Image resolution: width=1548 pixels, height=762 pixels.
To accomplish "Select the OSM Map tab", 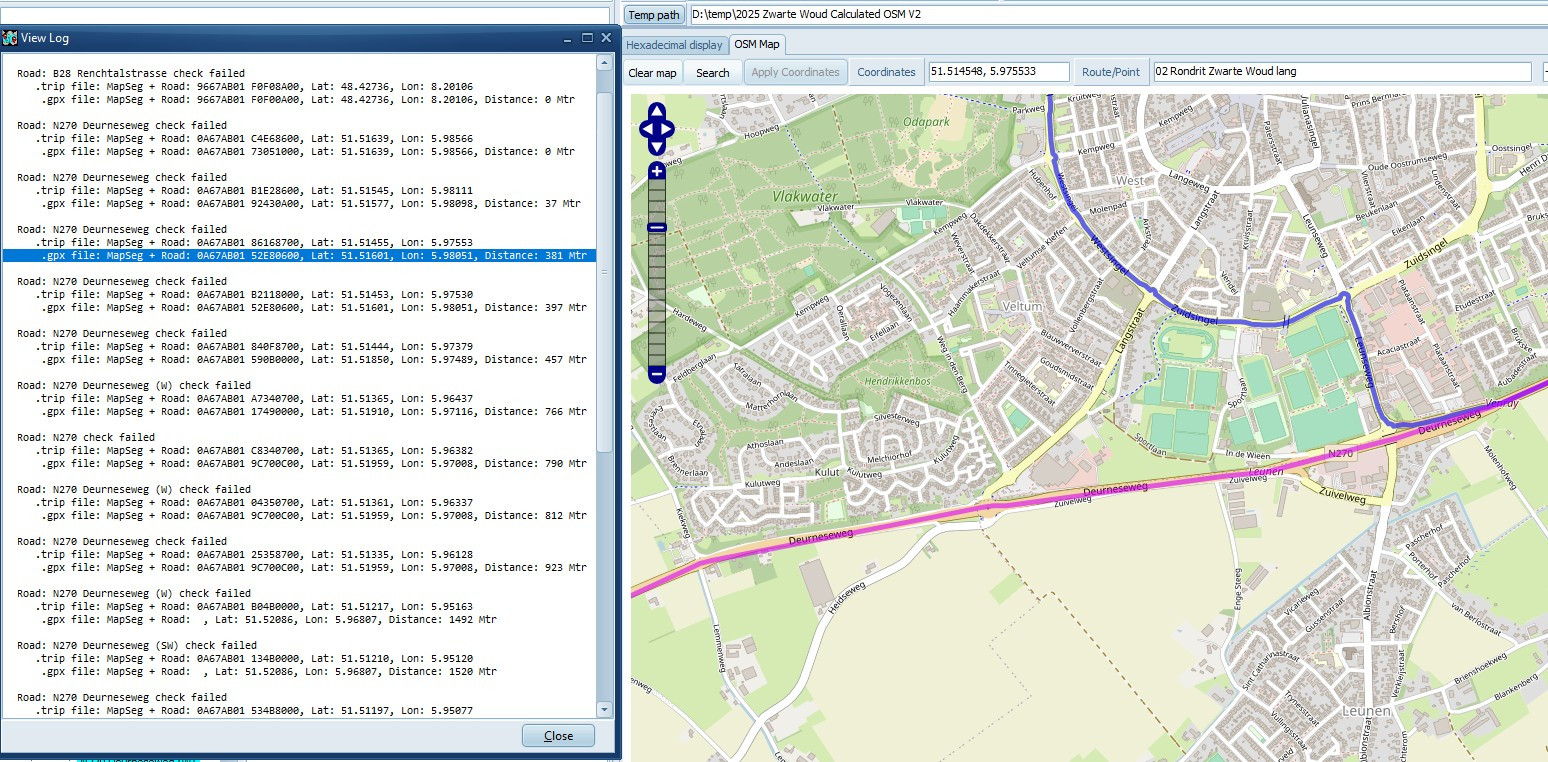I will 756,44.
